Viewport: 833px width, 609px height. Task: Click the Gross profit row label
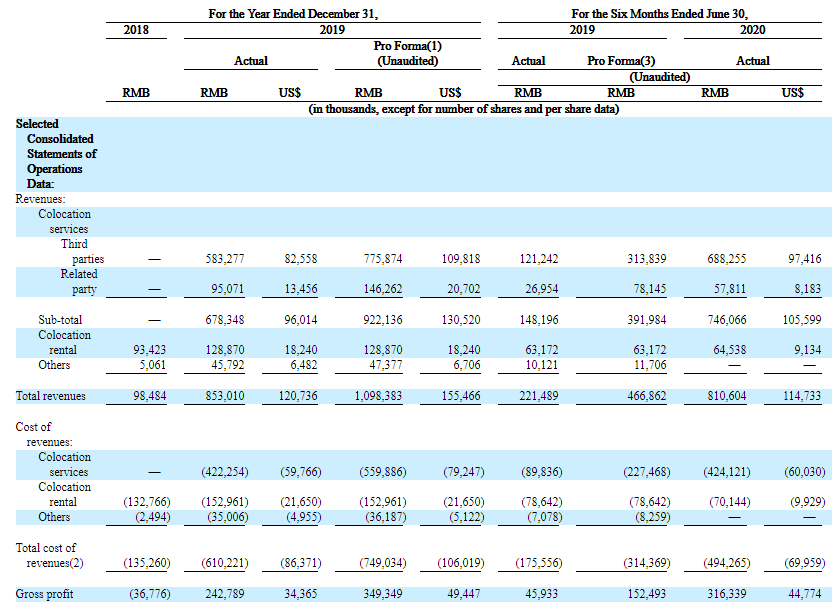point(46,594)
